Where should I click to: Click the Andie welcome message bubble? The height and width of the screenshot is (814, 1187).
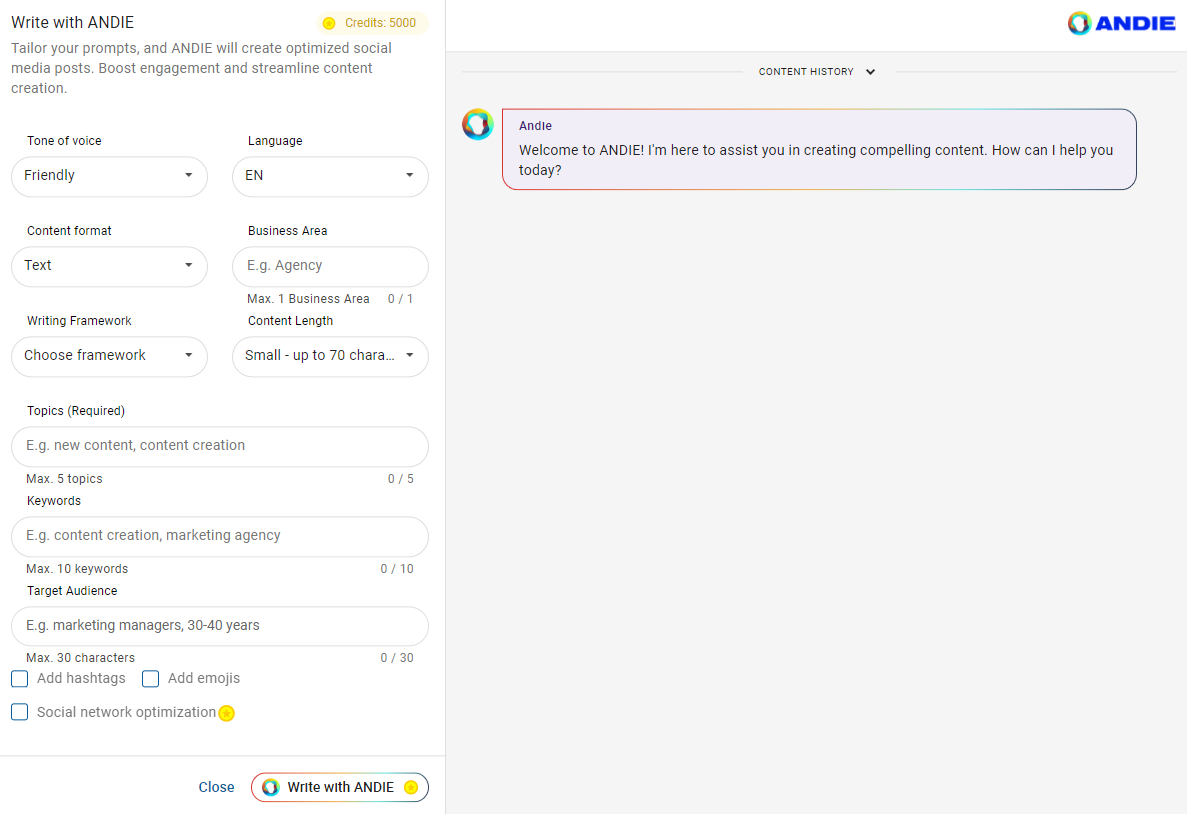pyautogui.click(x=819, y=149)
